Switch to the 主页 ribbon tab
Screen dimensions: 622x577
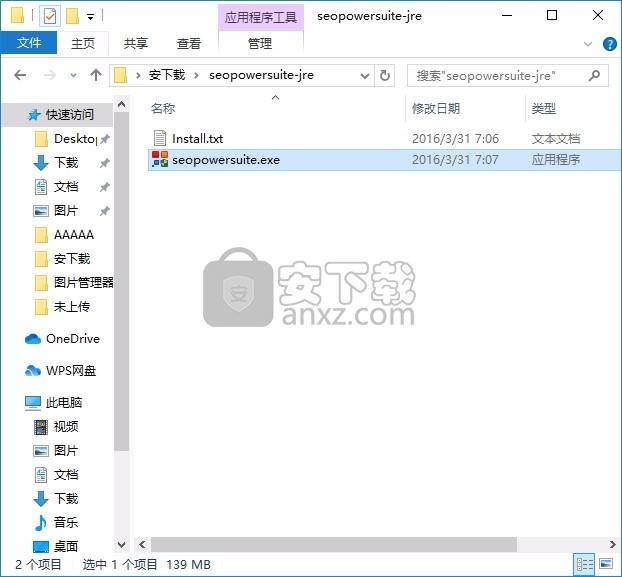click(83, 43)
